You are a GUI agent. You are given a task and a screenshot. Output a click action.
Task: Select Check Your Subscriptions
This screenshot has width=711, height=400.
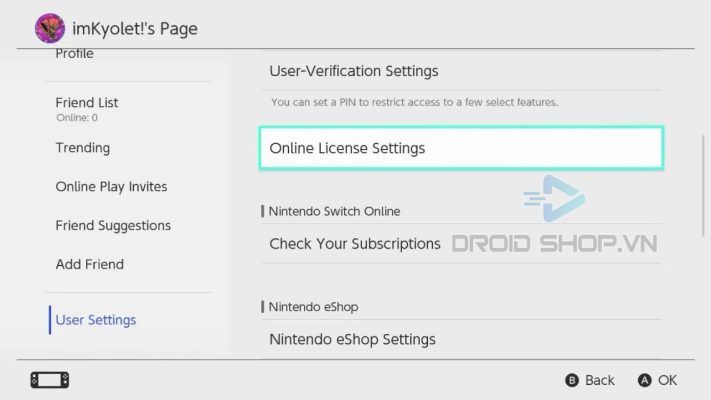coord(461,244)
